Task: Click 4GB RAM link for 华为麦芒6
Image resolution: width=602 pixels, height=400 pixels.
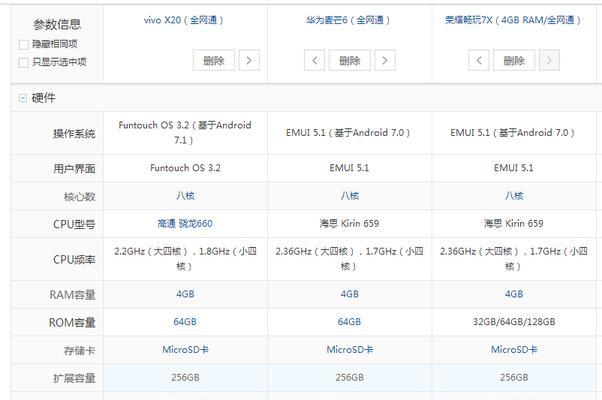Action: (x=349, y=294)
